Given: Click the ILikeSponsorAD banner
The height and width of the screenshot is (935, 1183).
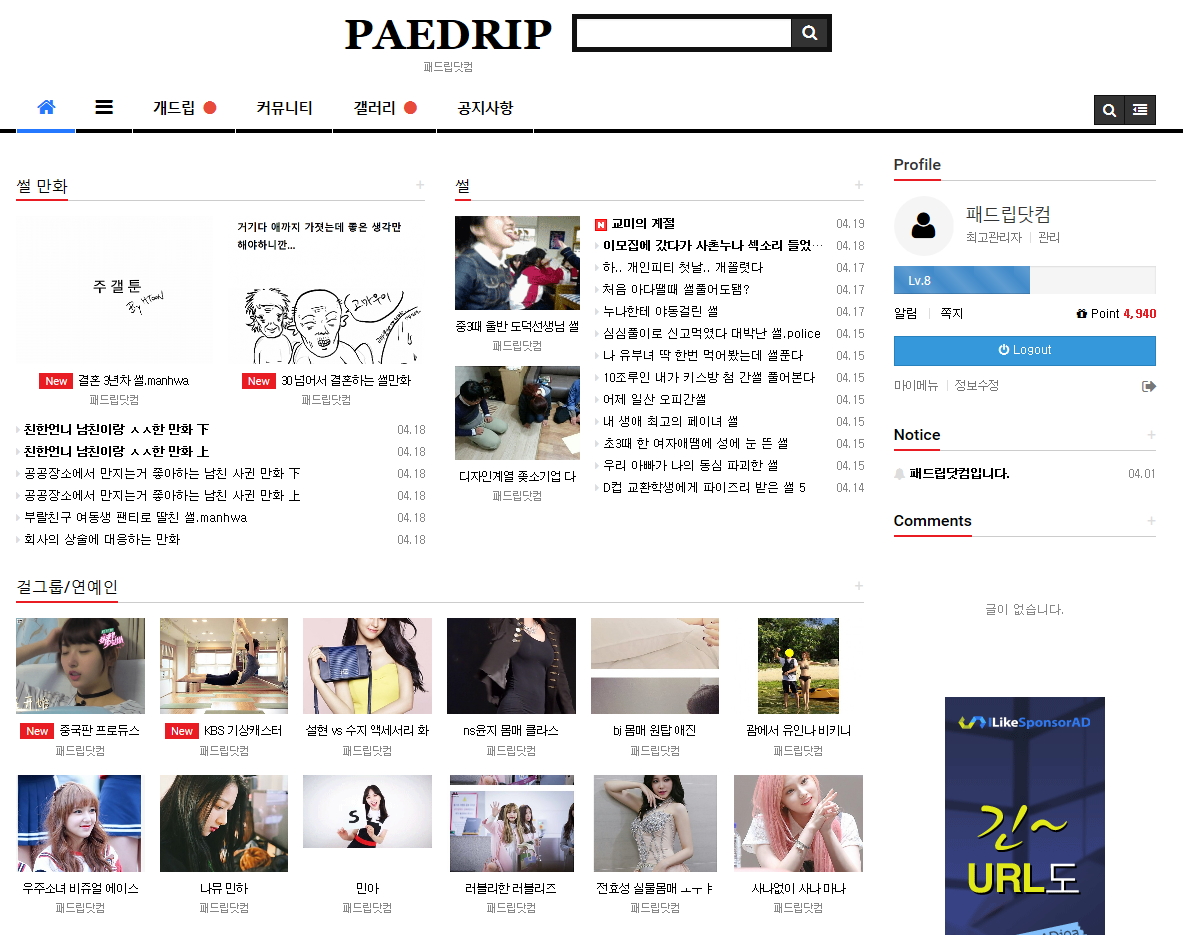Looking at the screenshot, I should tap(1025, 816).
